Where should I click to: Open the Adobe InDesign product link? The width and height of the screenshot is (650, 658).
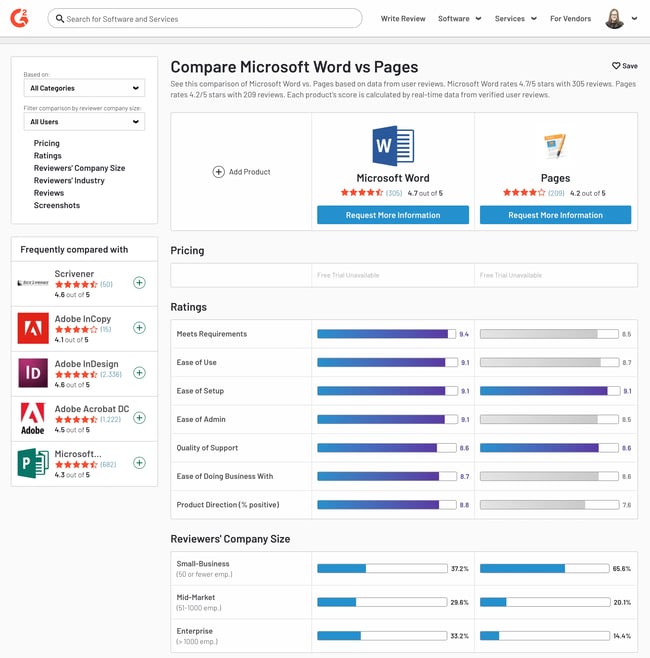tap(86, 364)
